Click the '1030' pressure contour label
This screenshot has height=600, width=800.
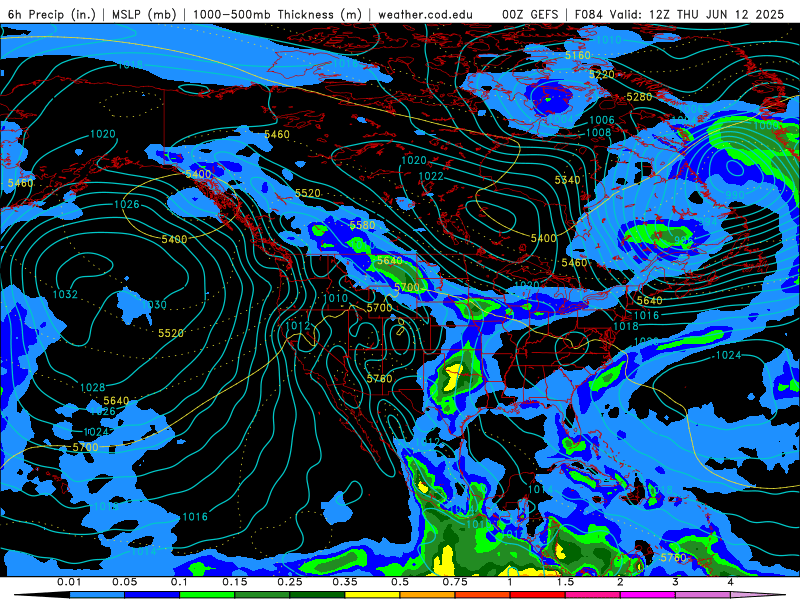point(154,305)
